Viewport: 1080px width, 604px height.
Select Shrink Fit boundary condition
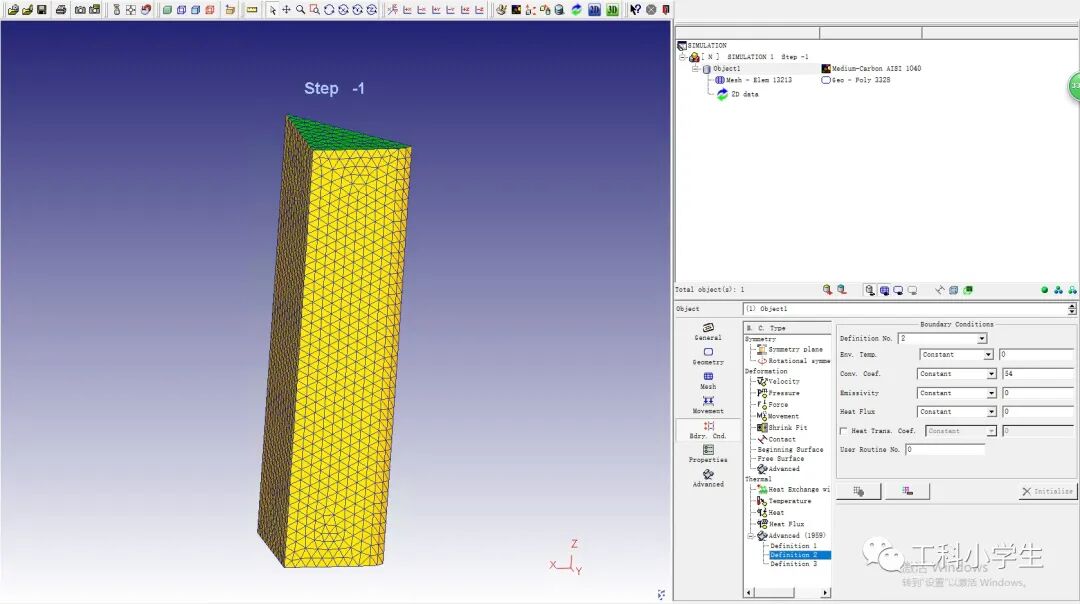pos(782,427)
